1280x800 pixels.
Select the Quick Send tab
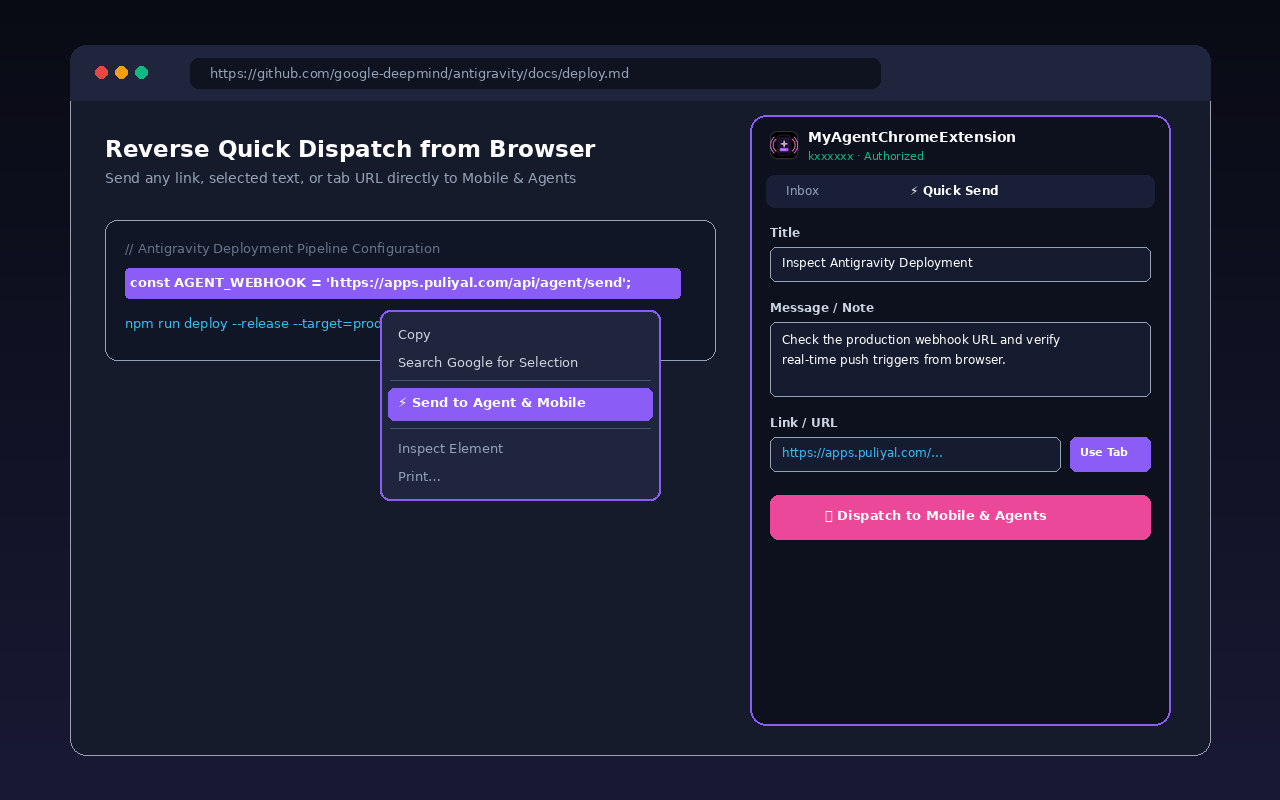(x=954, y=191)
